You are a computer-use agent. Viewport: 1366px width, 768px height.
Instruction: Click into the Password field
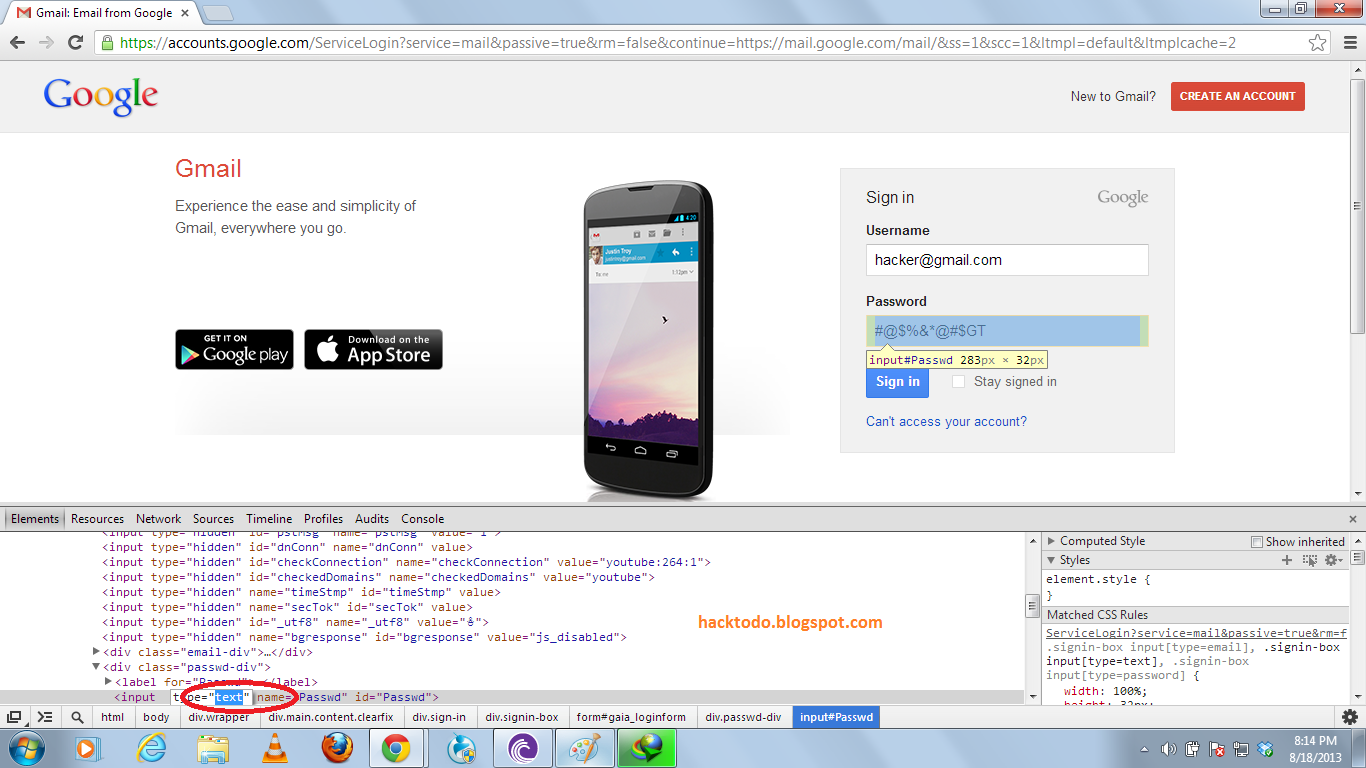[1007, 331]
